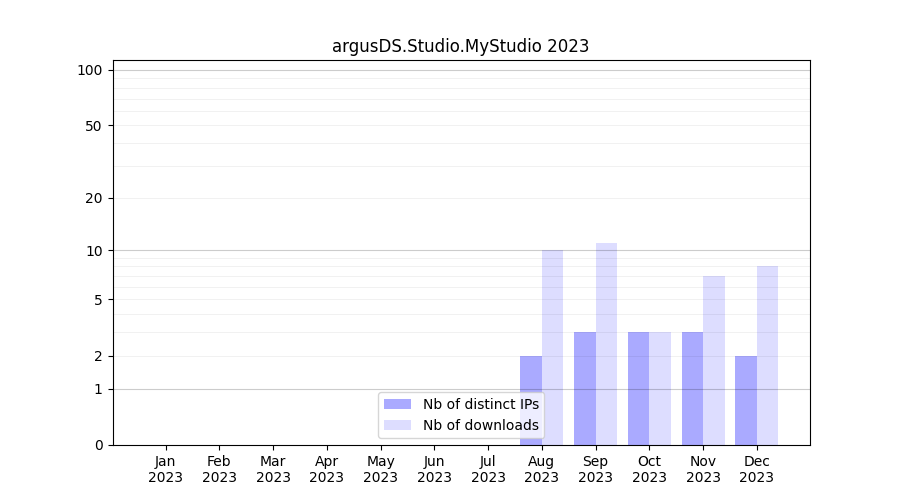This screenshot has height=500, width=900.
Task: Click the Dec 2023 distinct IPs bar
Action: pyautogui.click(x=746, y=400)
